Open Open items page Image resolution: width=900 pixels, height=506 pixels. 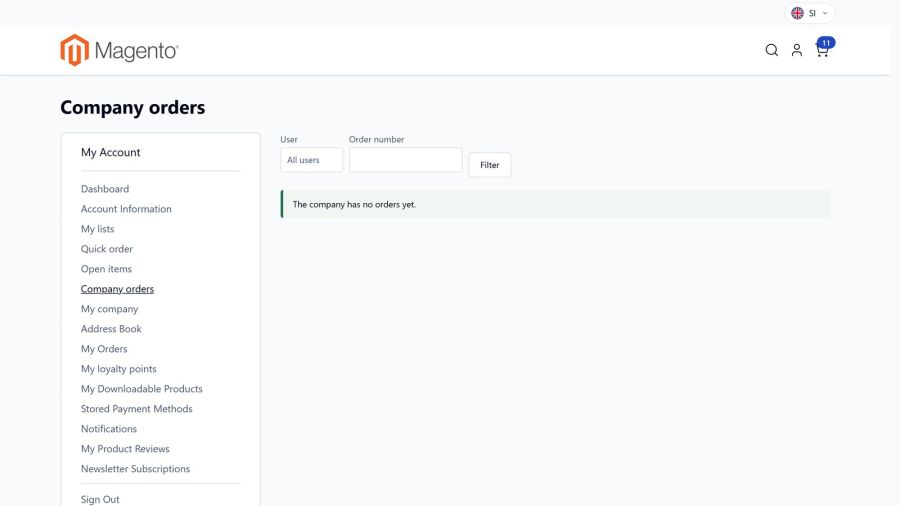coord(106,269)
